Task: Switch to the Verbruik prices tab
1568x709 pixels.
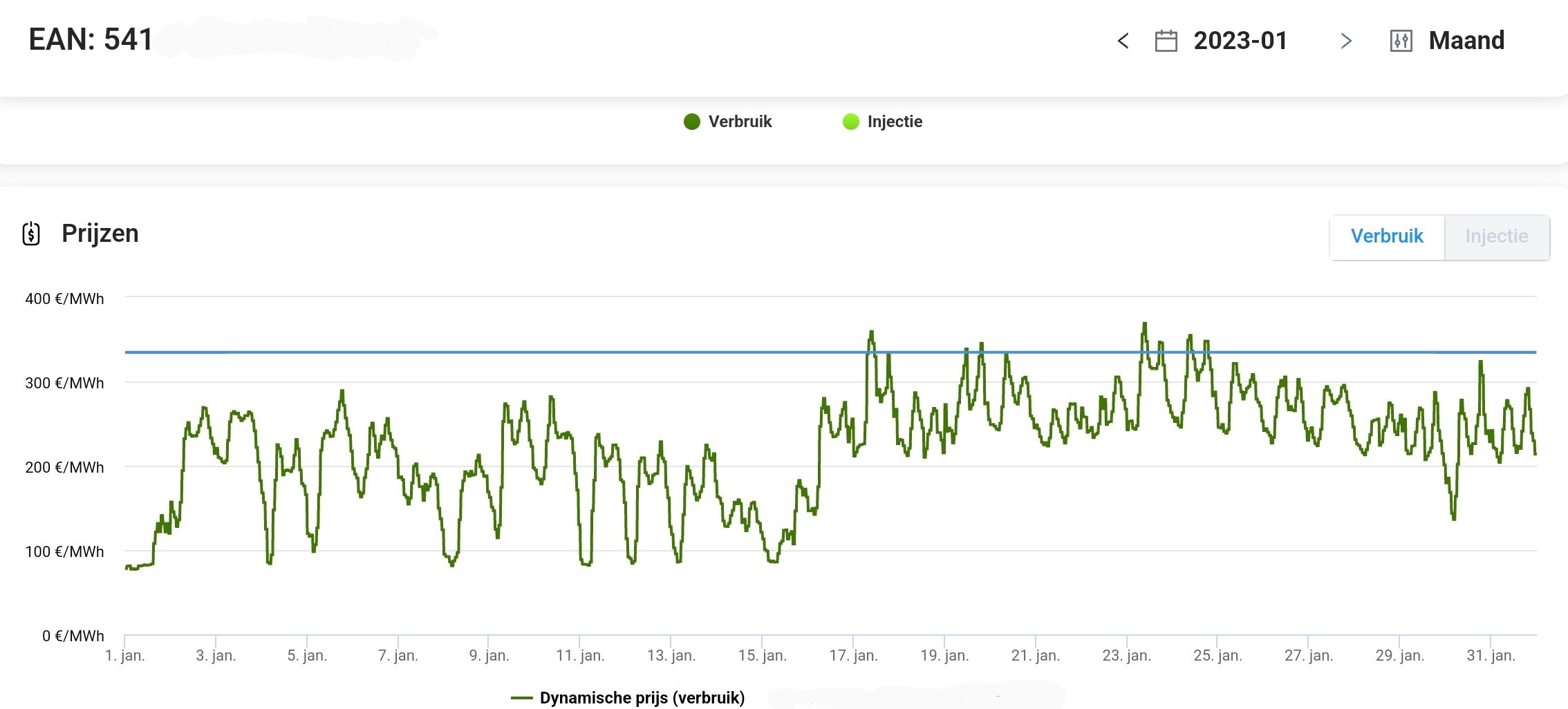Action: coord(1387,237)
